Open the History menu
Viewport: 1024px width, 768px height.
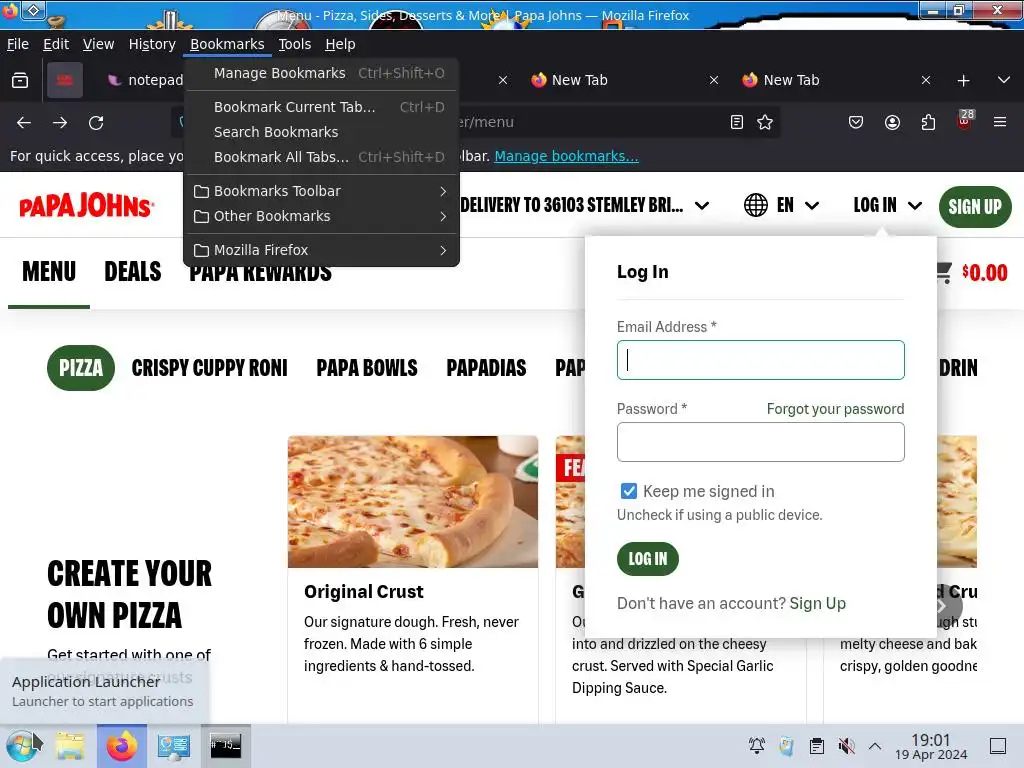pos(152,44)
